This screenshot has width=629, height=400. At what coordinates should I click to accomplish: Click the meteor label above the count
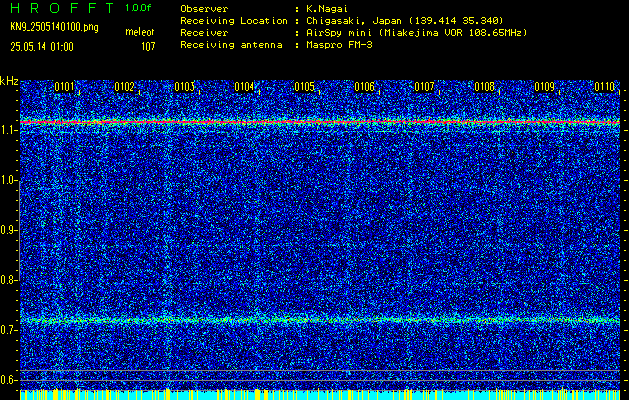[x=140, y=32]
